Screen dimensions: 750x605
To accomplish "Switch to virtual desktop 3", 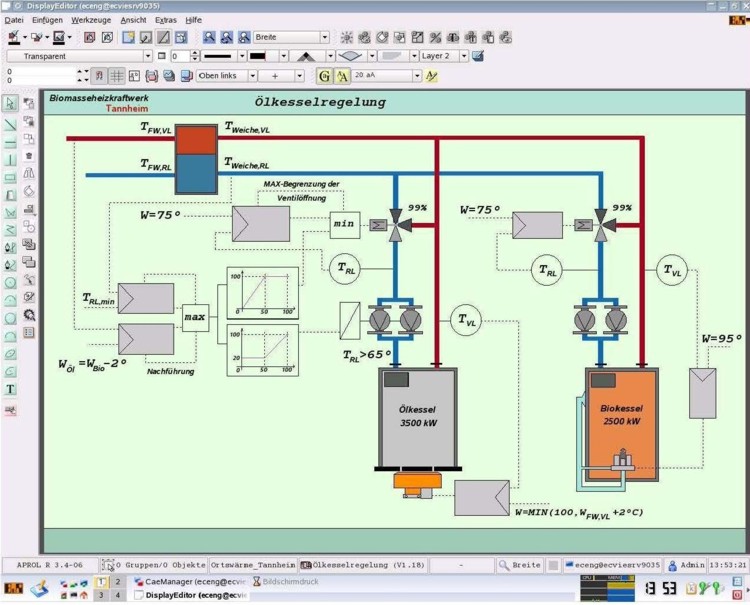I will click(101, 595).
